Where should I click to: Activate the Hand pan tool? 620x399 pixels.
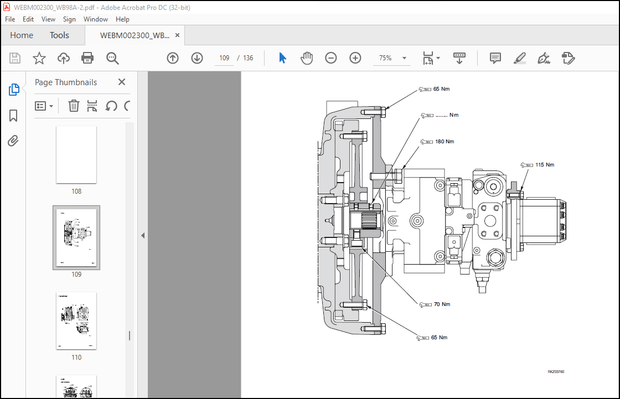pyautogui.click(x=306, y=58)
